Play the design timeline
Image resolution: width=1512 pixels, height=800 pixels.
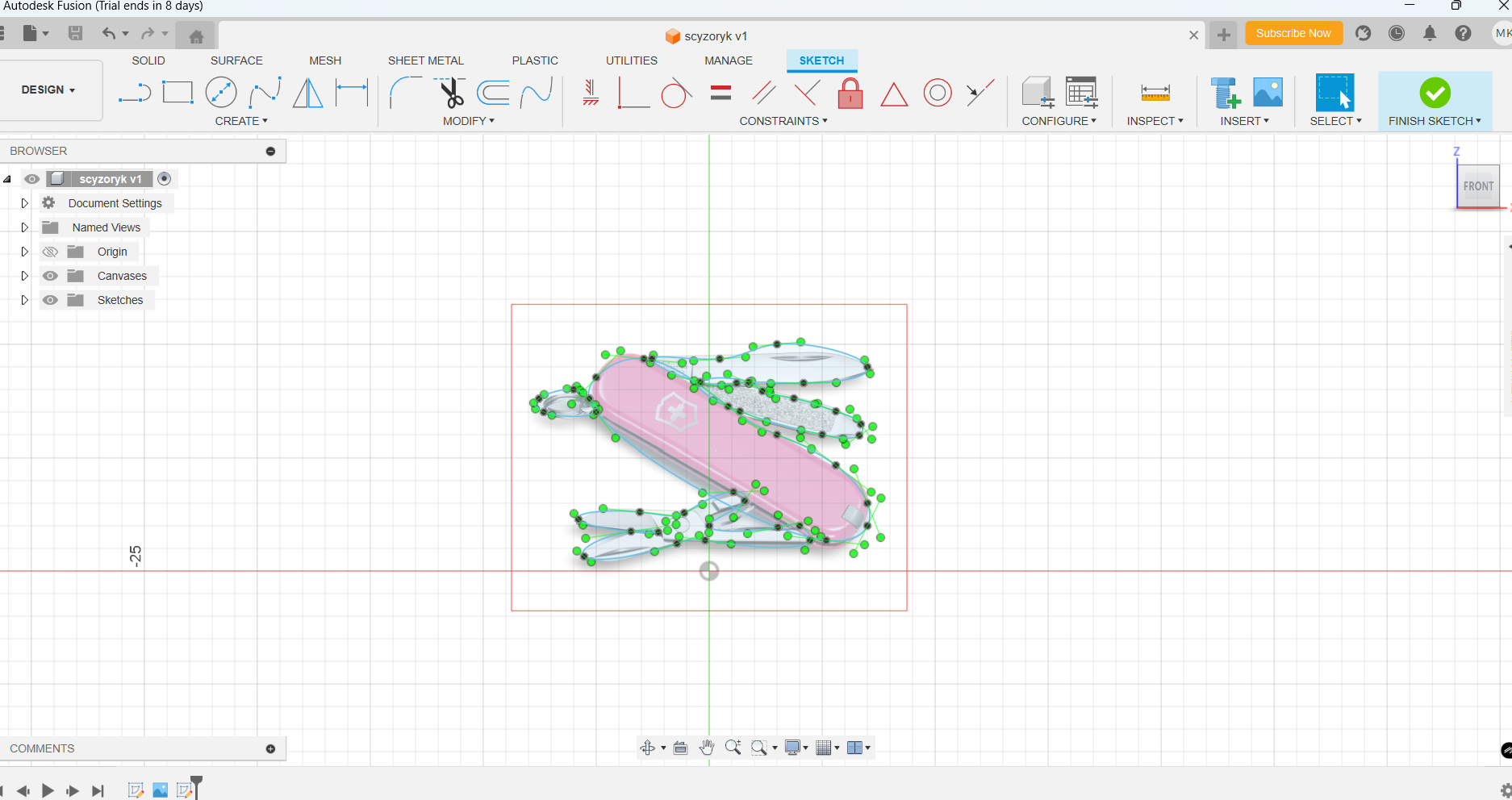pos(48,790)
